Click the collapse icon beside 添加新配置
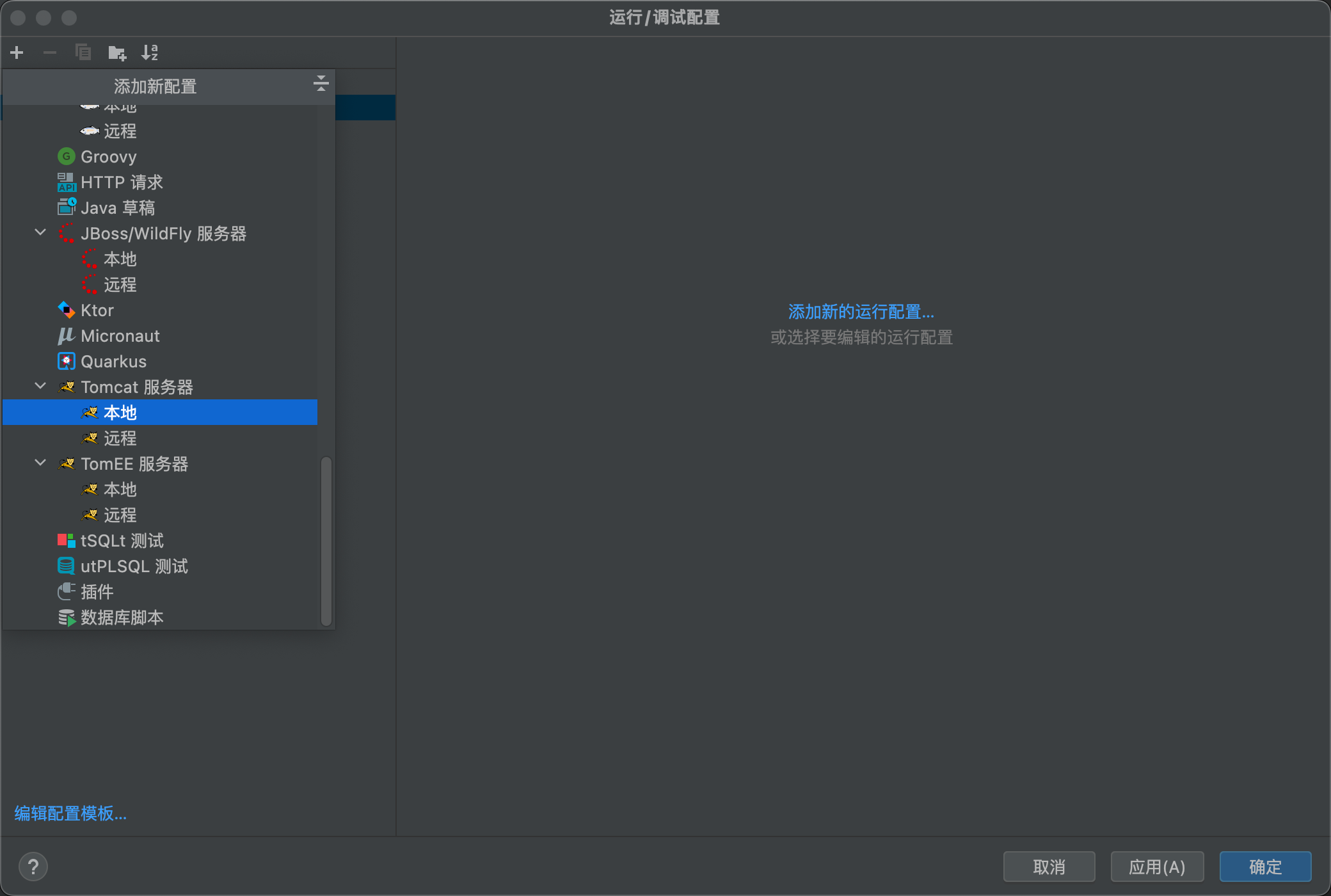Viewport: 1331px width, 896px height. coord(321,83)
